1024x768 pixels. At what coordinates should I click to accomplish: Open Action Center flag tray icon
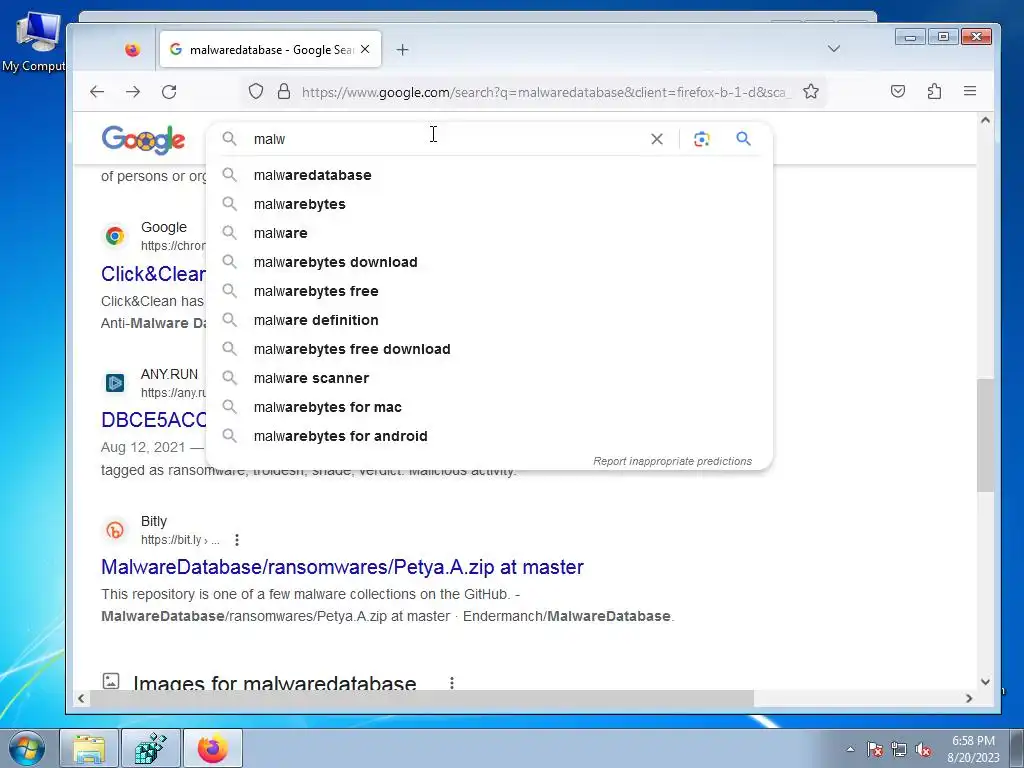[875, 749]
